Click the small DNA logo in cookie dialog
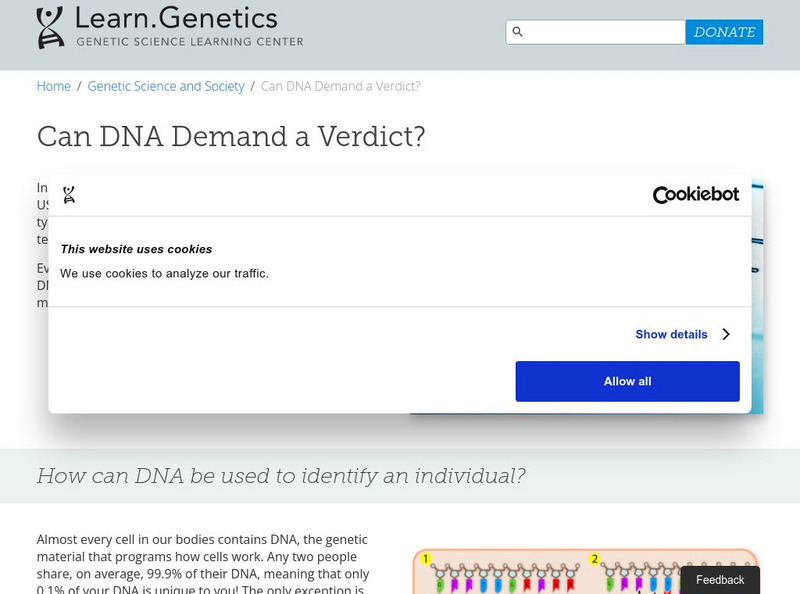Viewport: 800px width, 594px height. (69, 195)
